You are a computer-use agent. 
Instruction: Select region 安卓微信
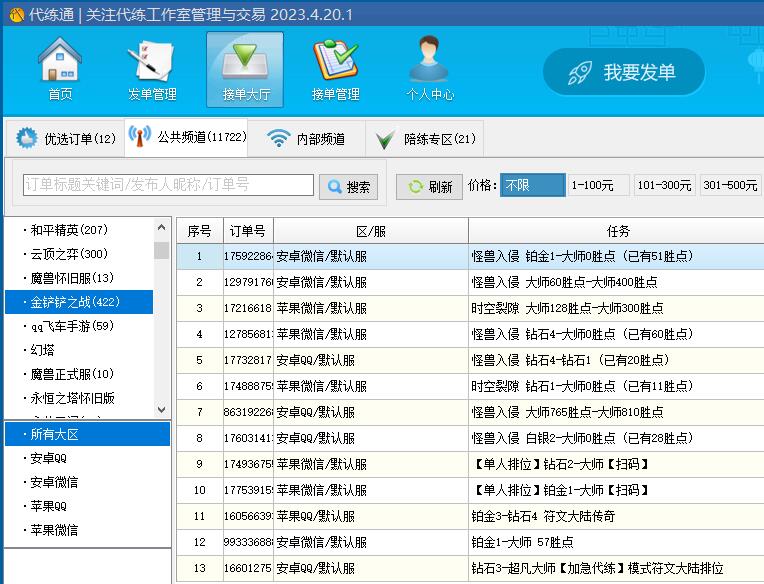pyautogui.click(x=88, y=482)
